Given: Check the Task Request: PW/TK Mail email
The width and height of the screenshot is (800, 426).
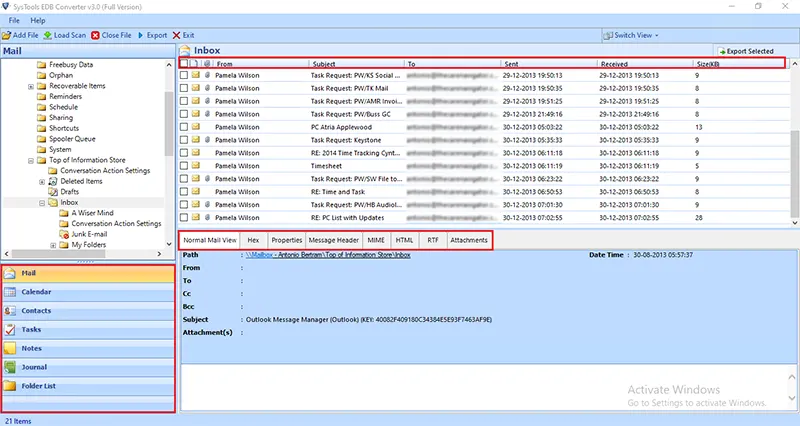Looking at the screenshot, I should coord(184,88).
